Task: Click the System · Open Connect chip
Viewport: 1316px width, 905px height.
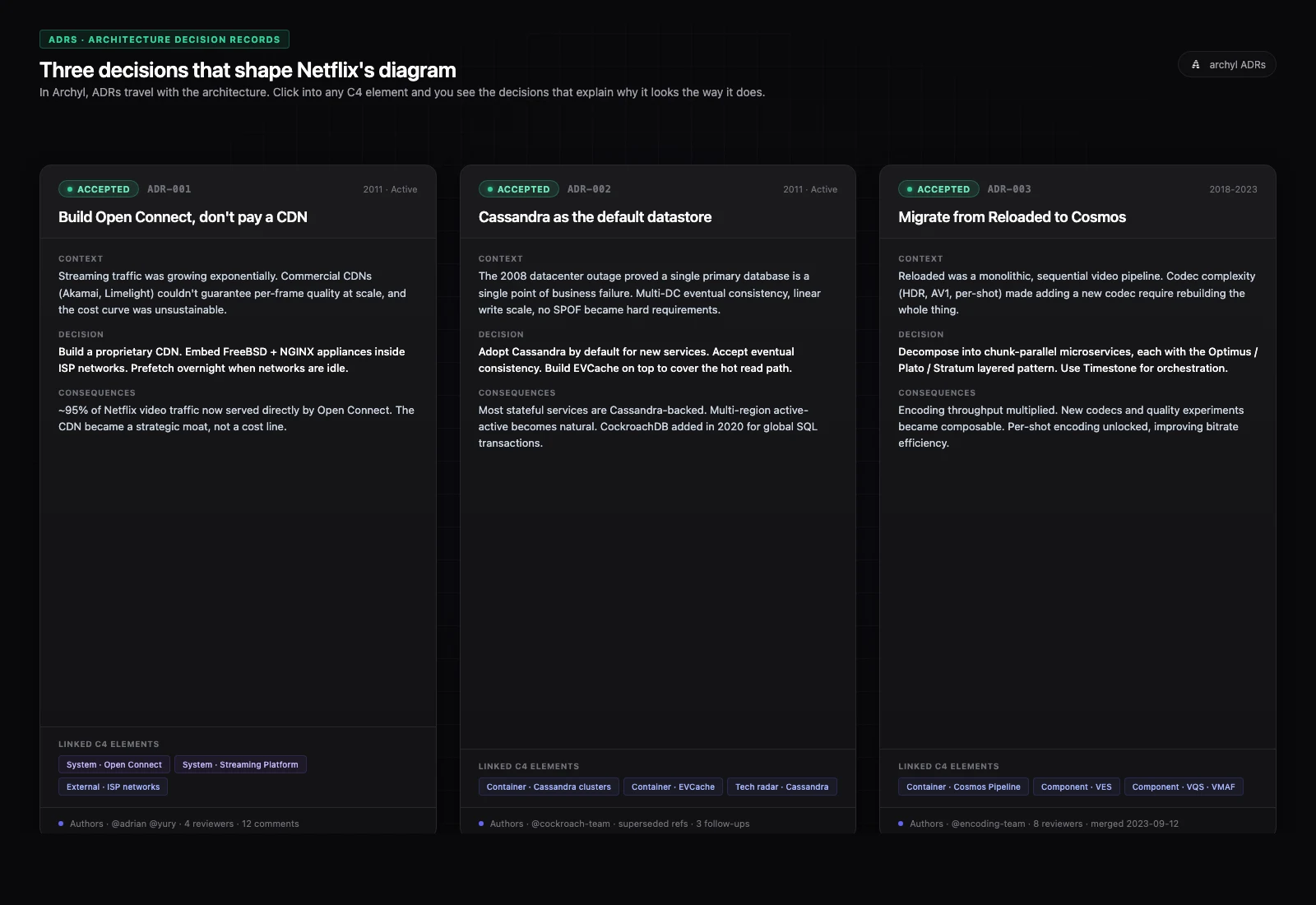Action: coord(114,764)
